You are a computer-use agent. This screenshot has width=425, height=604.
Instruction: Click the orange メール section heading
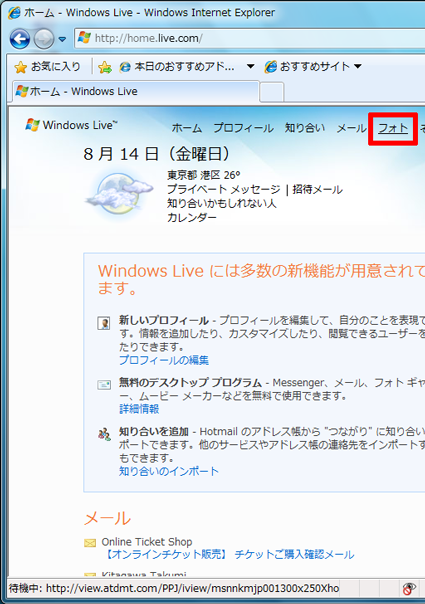pyautogui.click(x=108, y=518)
